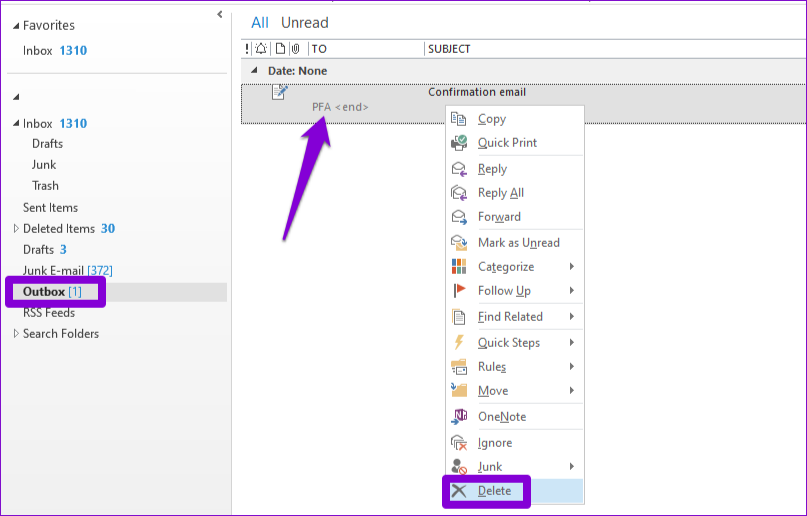This screenshot has width=807, height=516.
Task: Open the Drafts subfolder under Inbox
Action: [47, 144]
